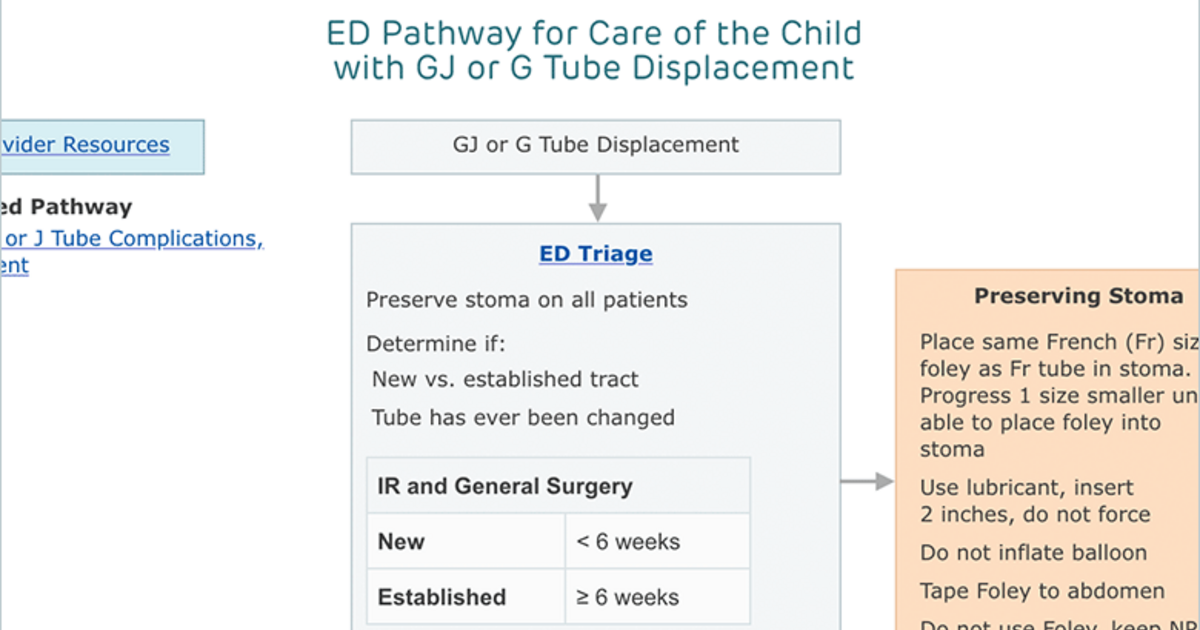Image resolution: width=1200 pixels, height=630 pixels.
Task: Open the ED Triage link
Action: point(595,254)
